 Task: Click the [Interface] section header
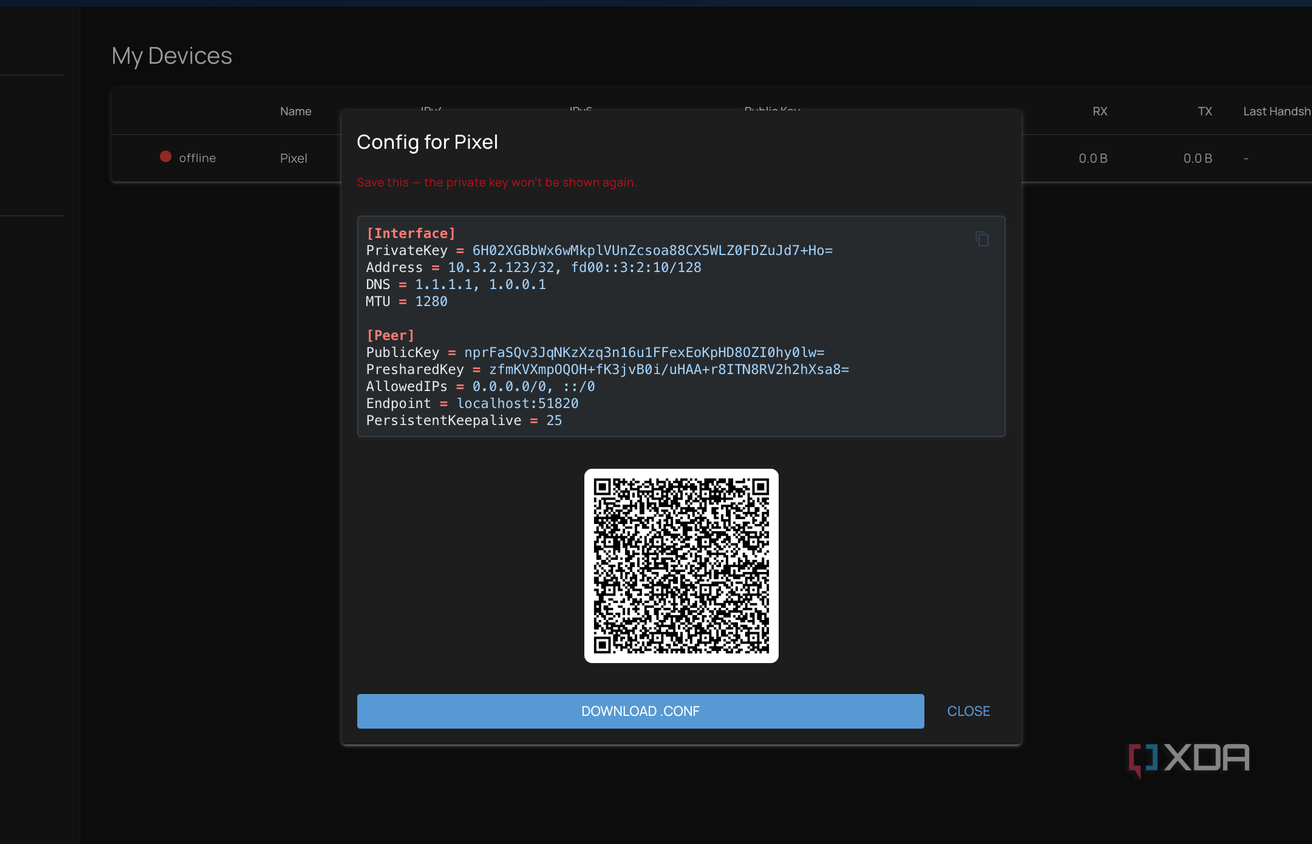click(411, 233)
